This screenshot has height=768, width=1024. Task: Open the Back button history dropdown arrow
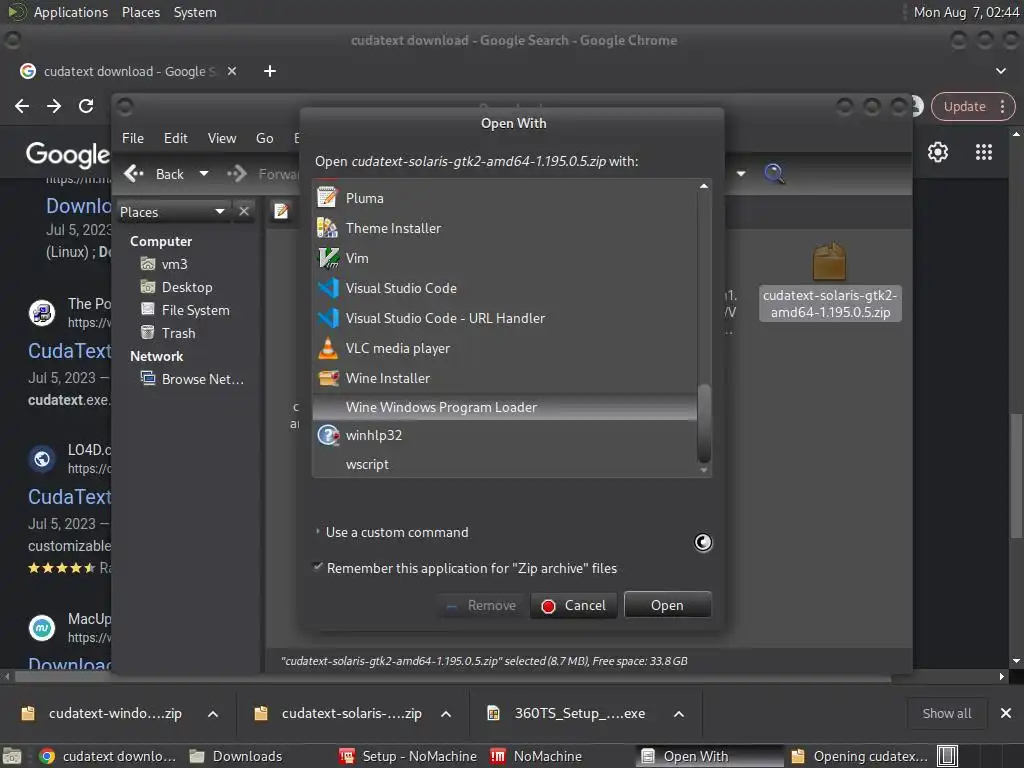point(204,174)
